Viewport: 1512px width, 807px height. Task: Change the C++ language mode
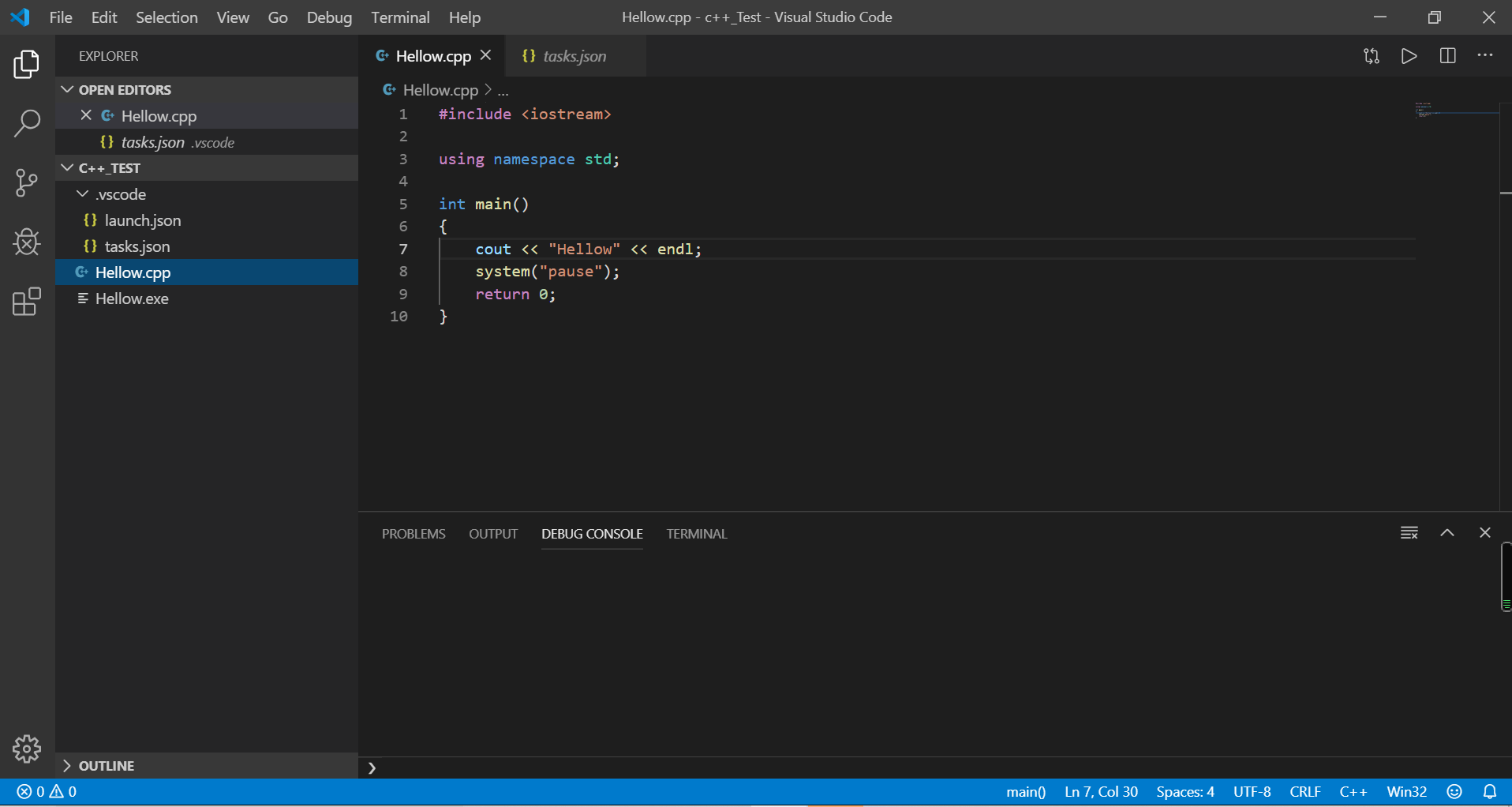click(1353, 792)
